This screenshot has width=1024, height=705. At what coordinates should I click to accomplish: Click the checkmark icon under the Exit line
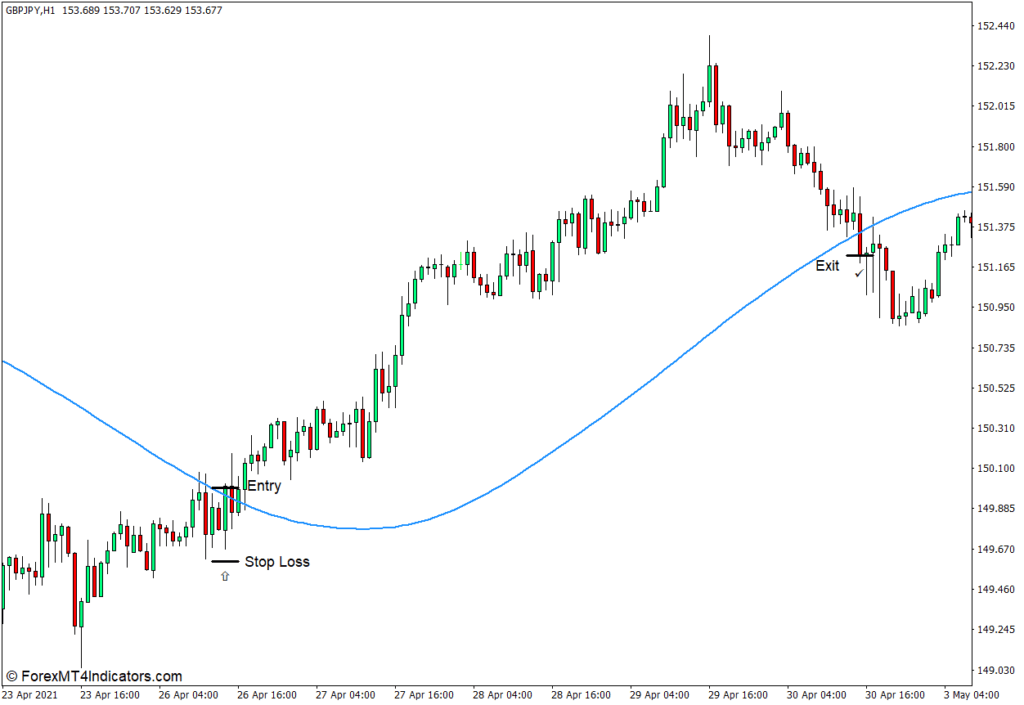pos(859,272)
